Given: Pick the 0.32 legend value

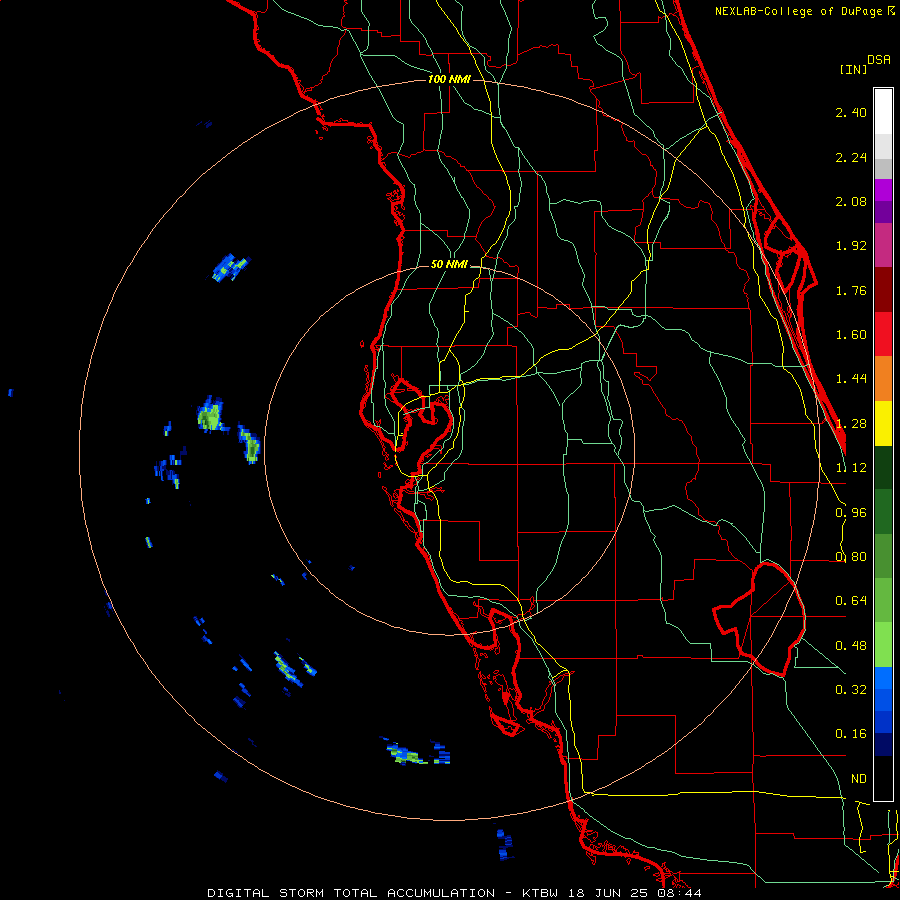Looking at the screenshot, I should coord(851,690).
